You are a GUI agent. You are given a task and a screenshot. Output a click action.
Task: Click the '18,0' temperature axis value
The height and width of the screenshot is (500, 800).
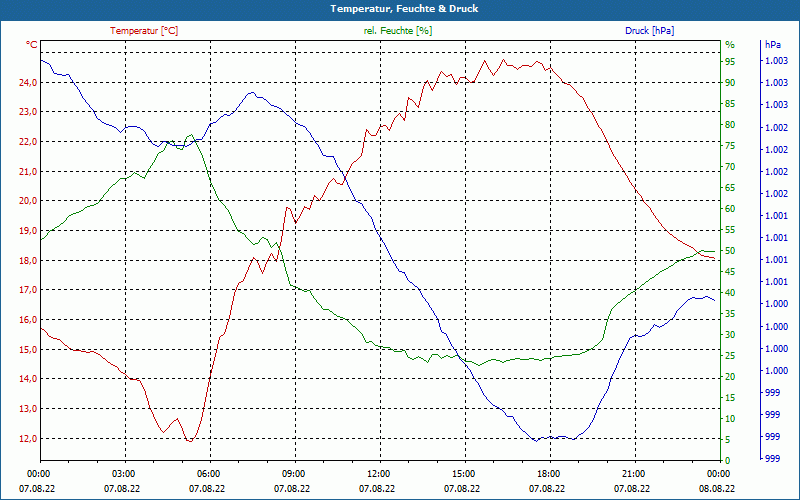[x=28, y=260]
